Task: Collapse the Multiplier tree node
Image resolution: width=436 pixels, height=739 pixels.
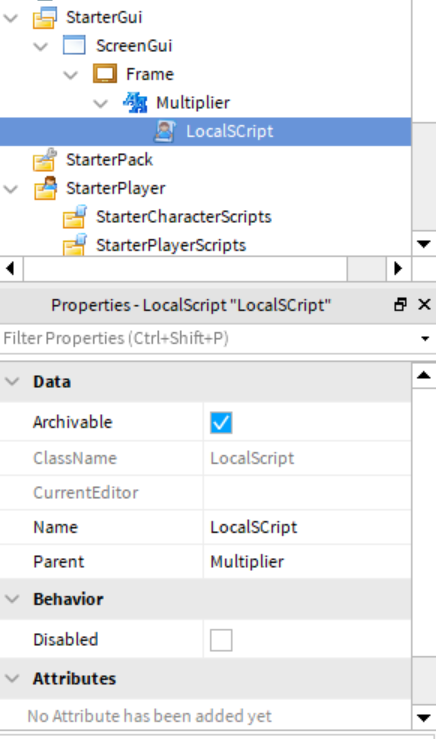Action: click(101, 103)
